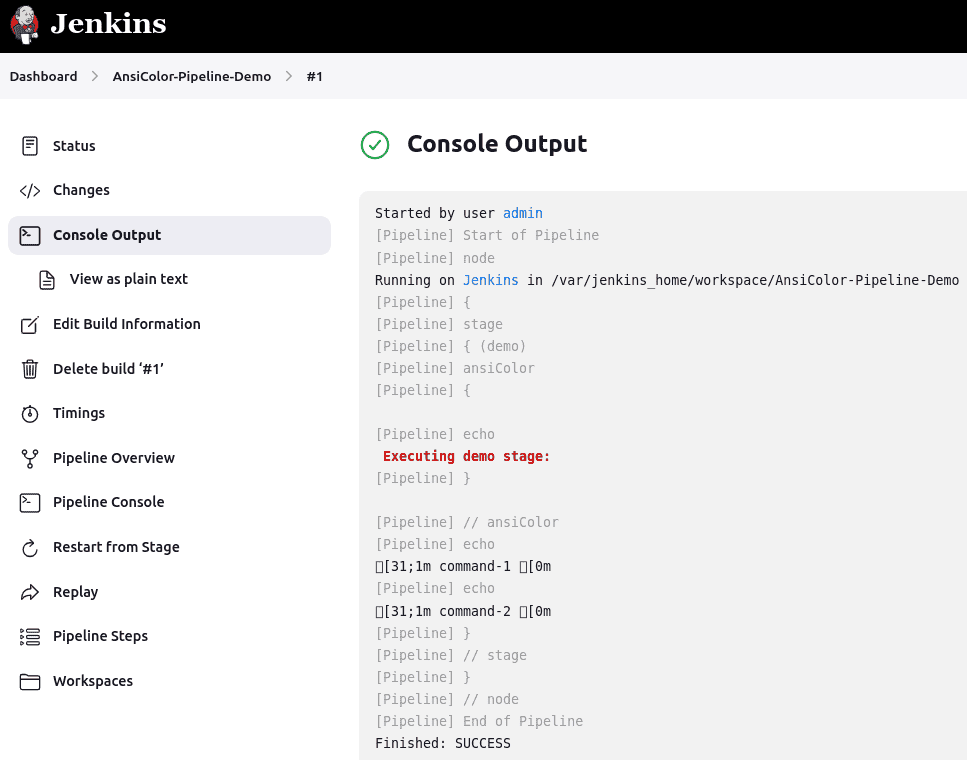Click the '[Pipeline] ansiColor' line
This screenshot has height=760, width=967.
click(455, 368)
